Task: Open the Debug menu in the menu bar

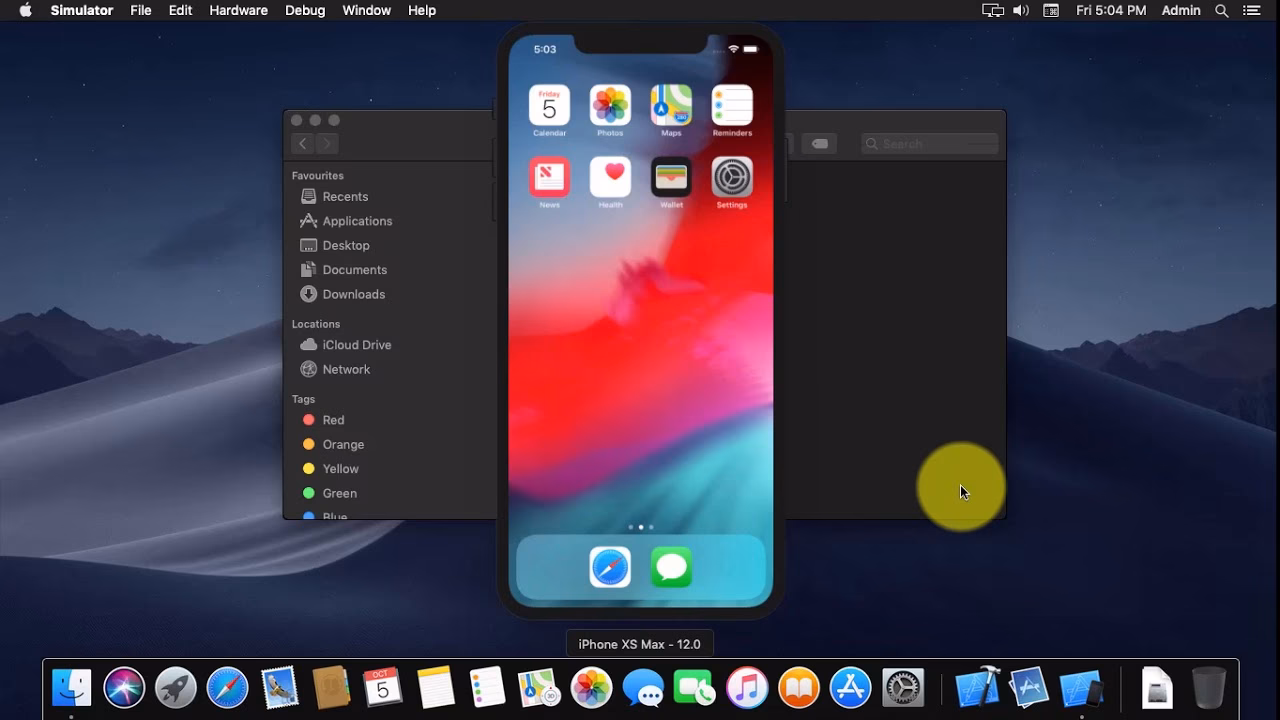Action: coord(305,10)
